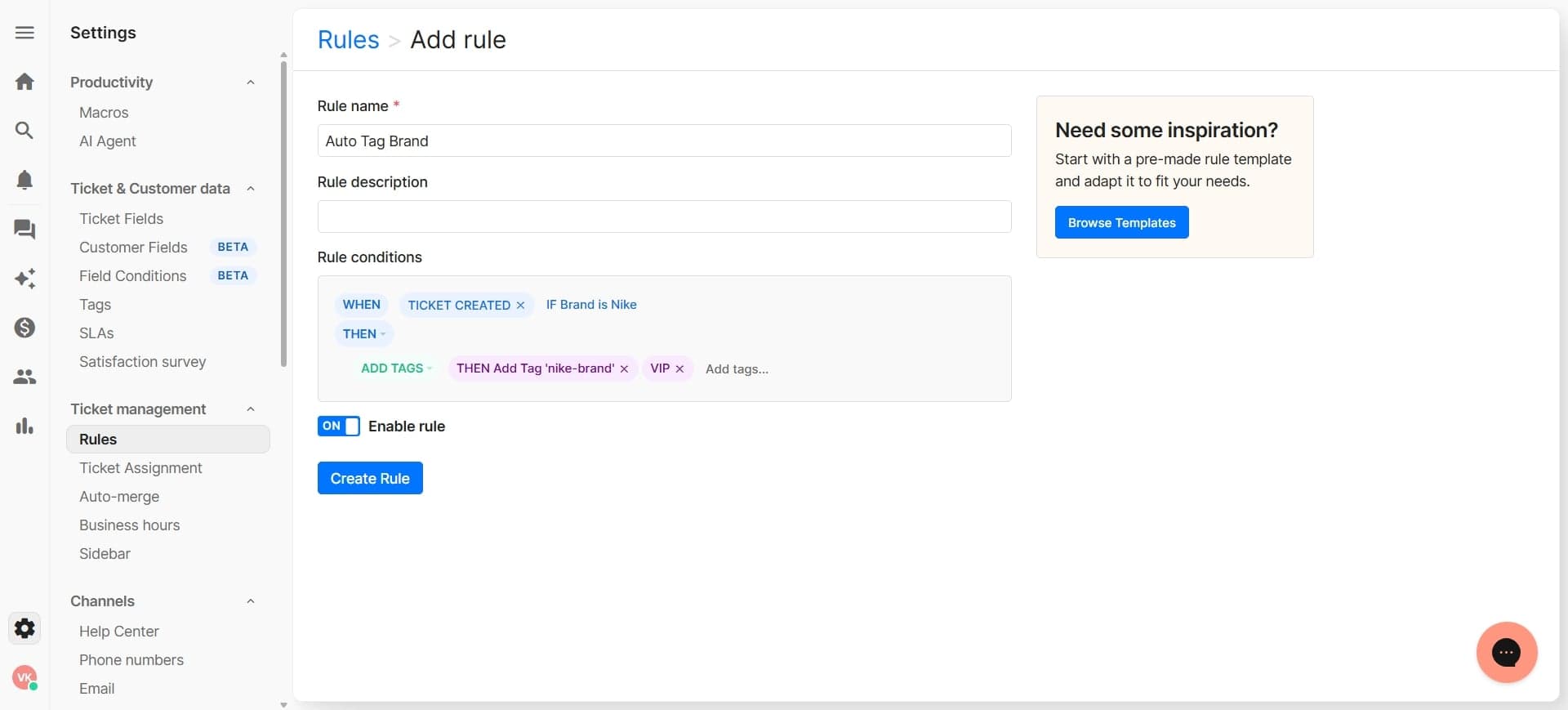Viewport: 1568px width, 710px height.
Task: Open the customers people icon
Action: (x=24, y=377)
